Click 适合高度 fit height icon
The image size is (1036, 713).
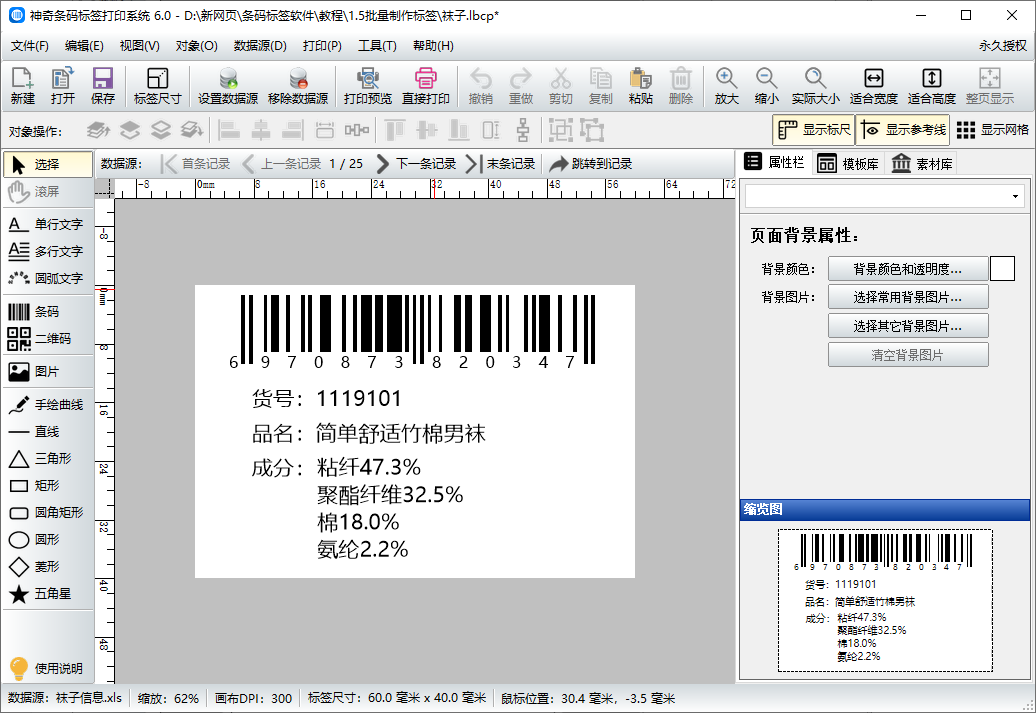pyautogui.click(x=932, y=85)
